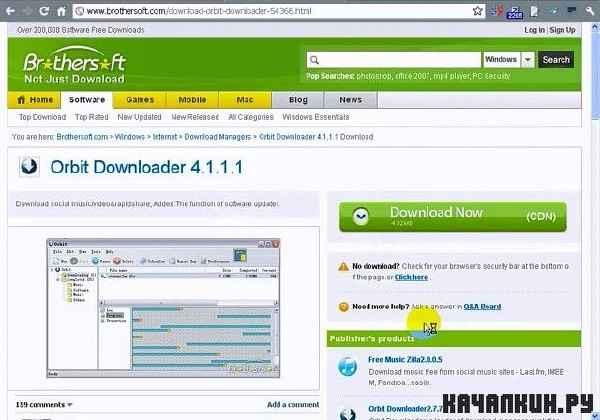The width and height of the screenshot is (600, 420).
Task: Click PC security in Pop Searches
Action: point(491,76)
